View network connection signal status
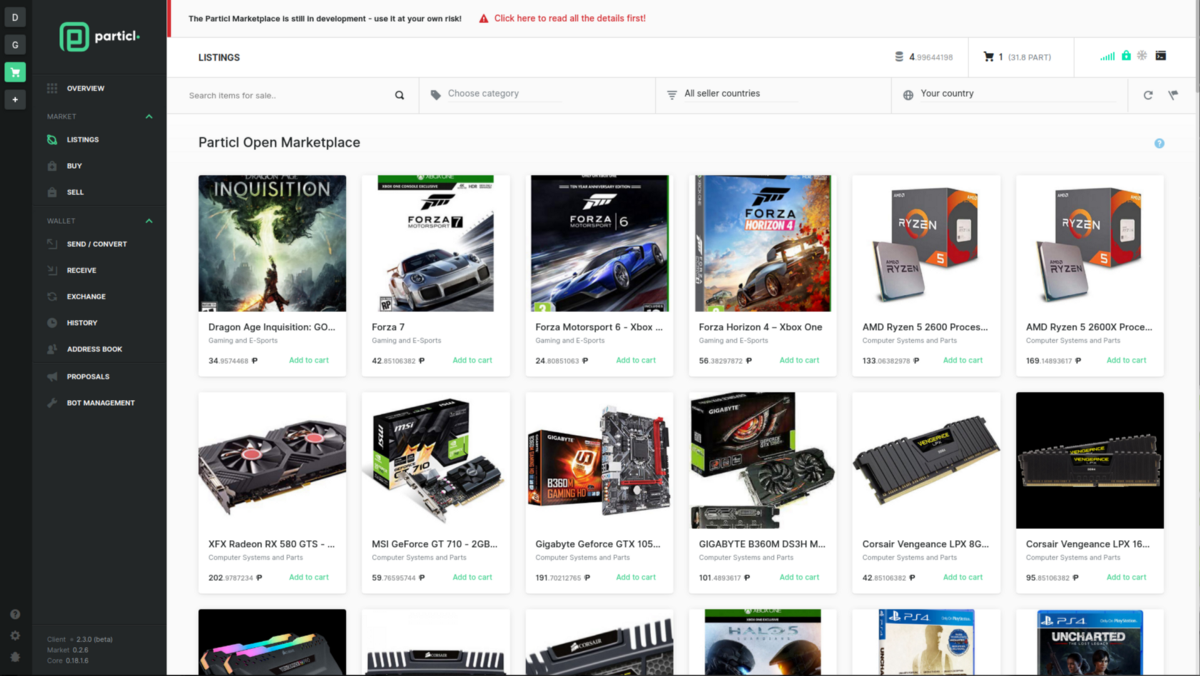The image size is (1200, 676). coord(1108,56)
